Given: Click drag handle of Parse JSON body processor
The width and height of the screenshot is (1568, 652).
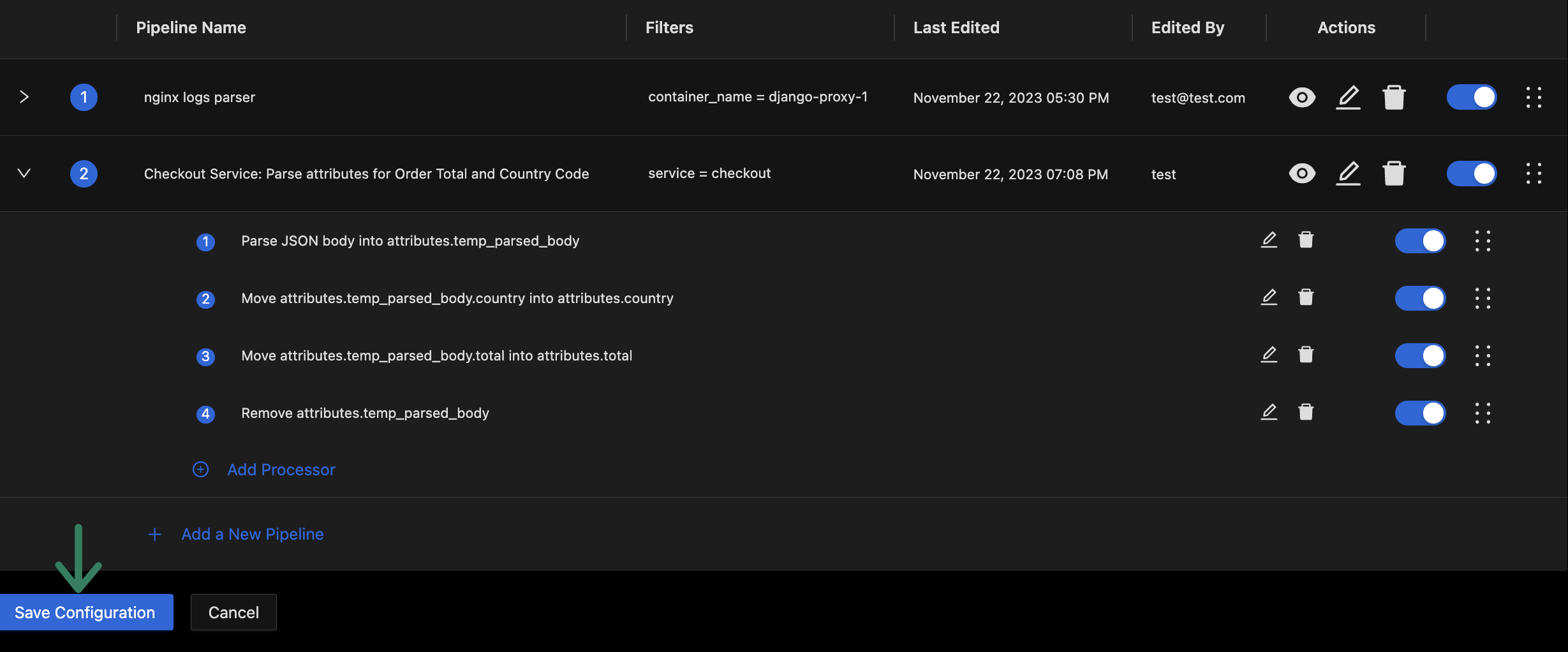Looking at the screenshot, I should tap(1483, 241).
